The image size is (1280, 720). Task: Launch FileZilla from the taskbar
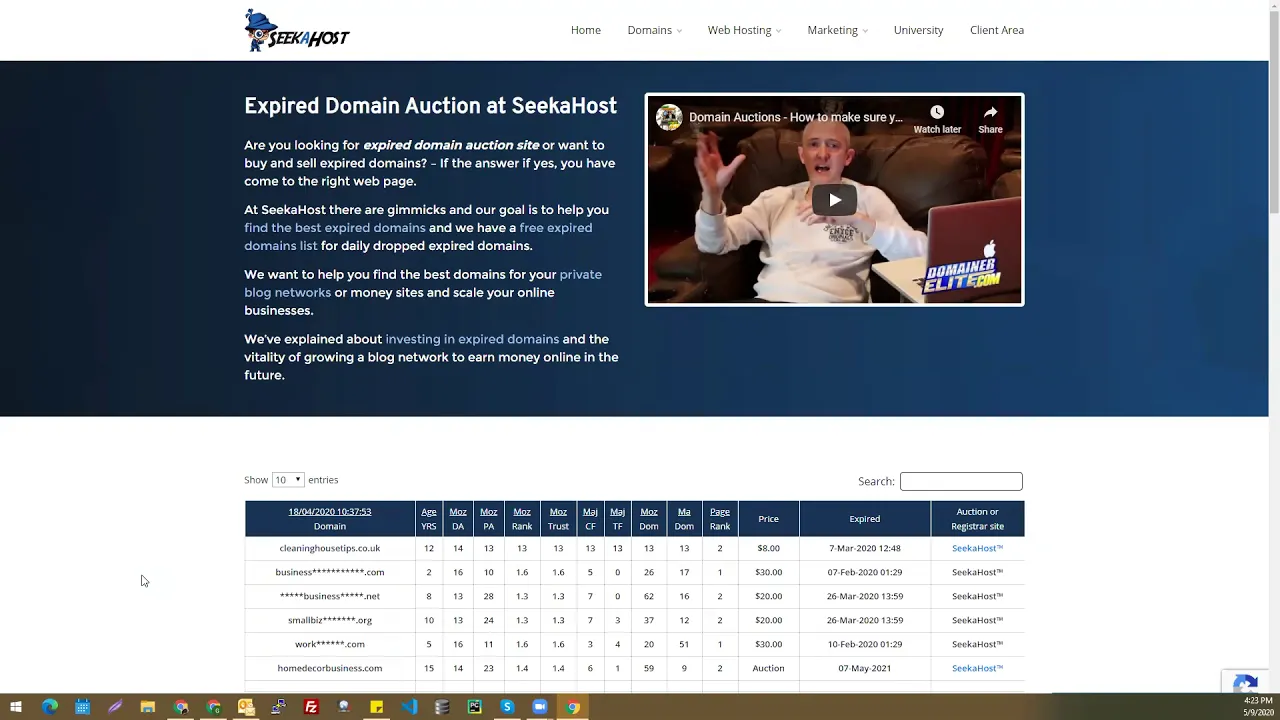(x=311, y=707)
